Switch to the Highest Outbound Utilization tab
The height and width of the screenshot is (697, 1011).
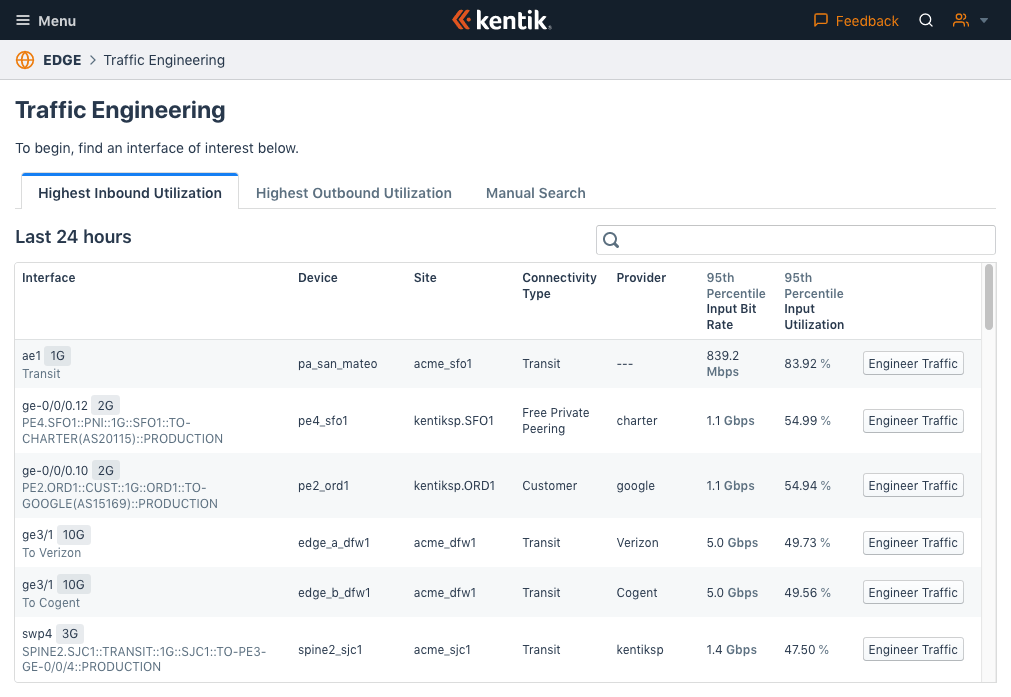tap(354, 192)
